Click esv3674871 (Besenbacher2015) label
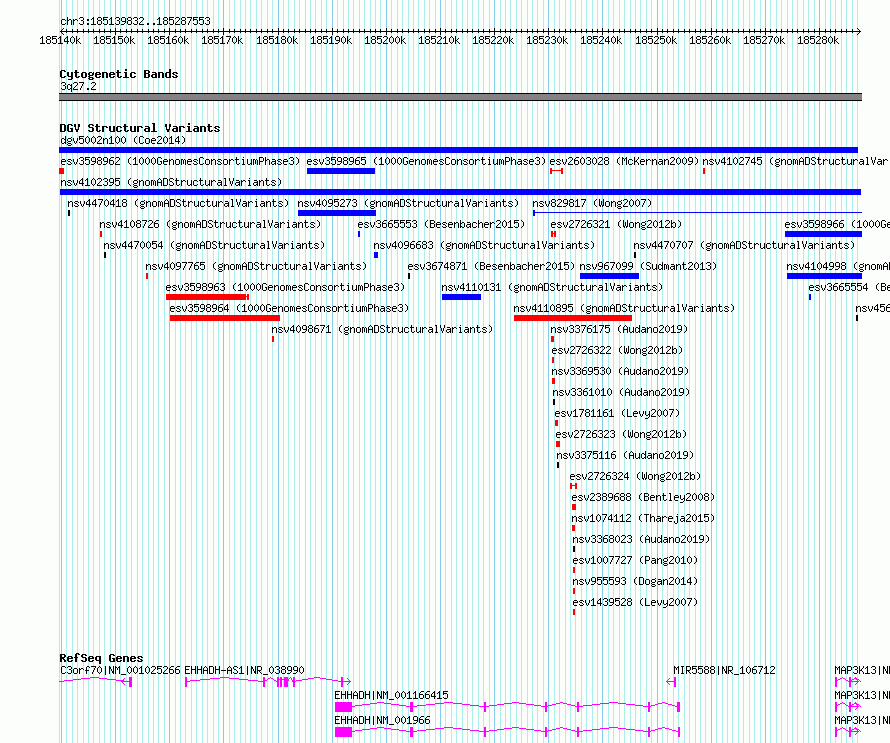The image size is (890, 743). pyautogui.click(x=491, y=266)
